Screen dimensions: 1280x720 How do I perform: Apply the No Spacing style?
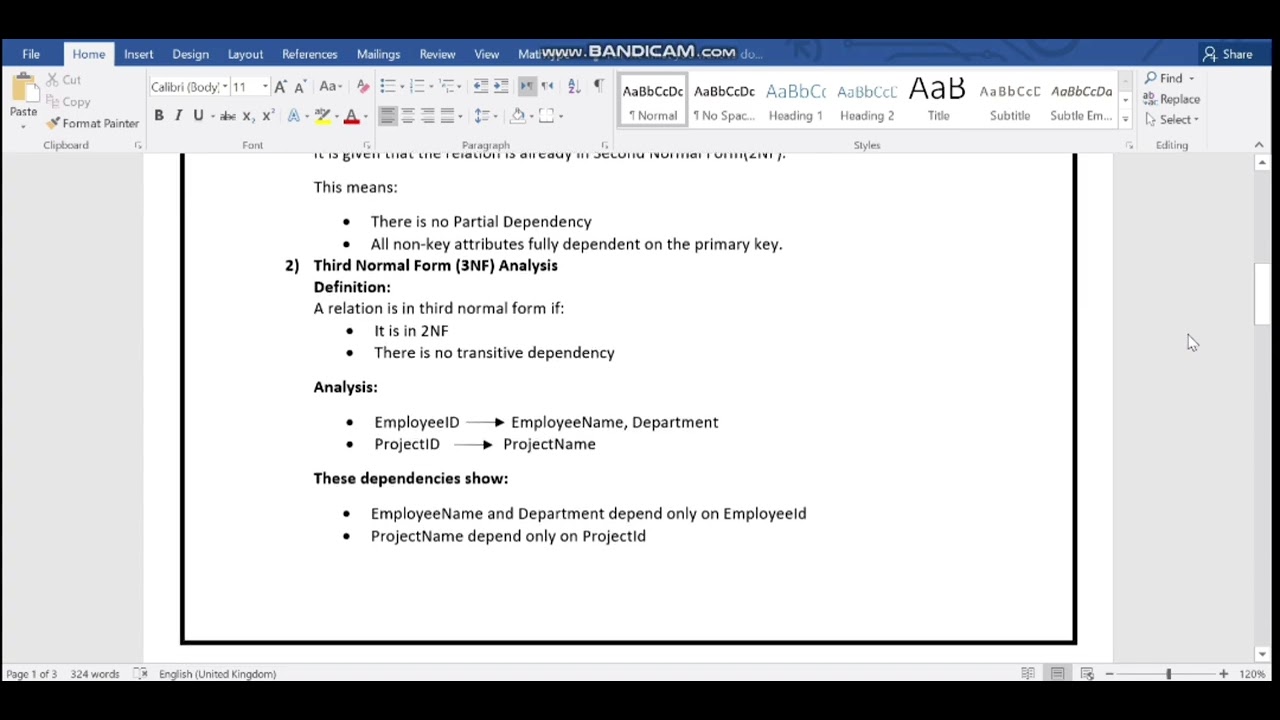724,100
